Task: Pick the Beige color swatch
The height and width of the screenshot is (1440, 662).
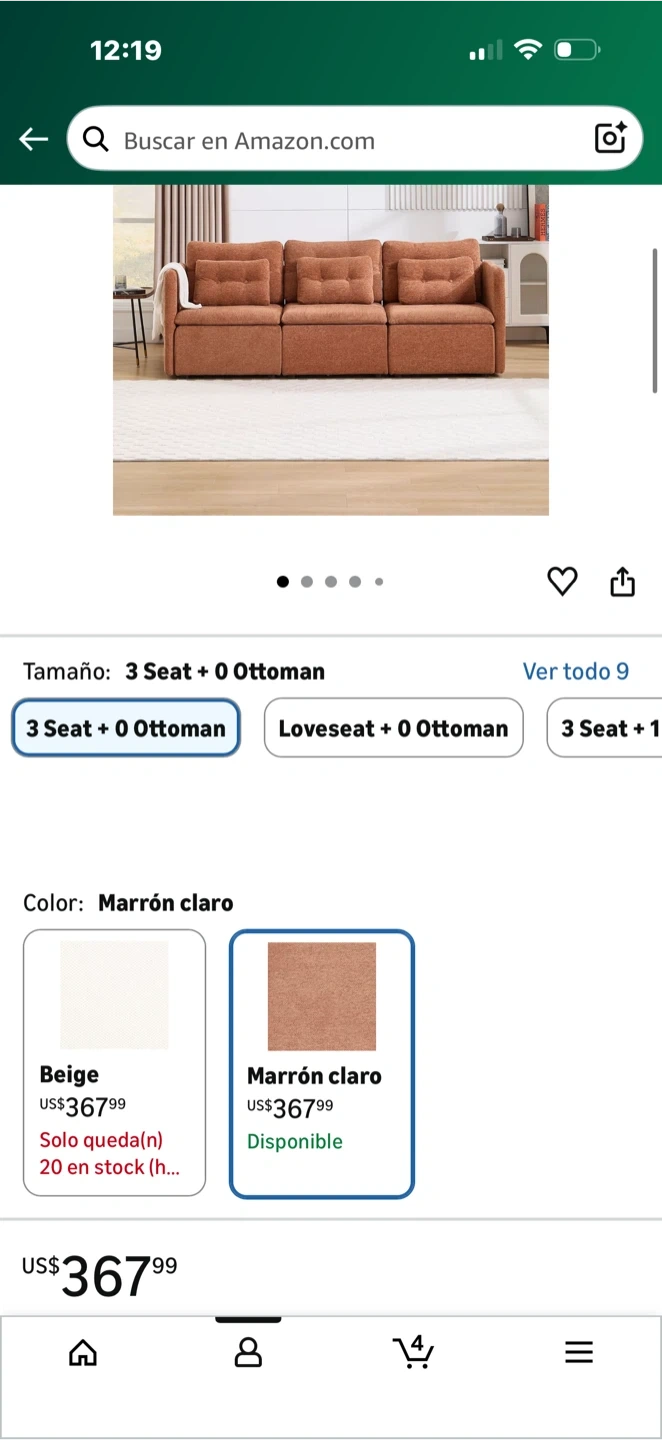Action: (x=114, y=1062)
